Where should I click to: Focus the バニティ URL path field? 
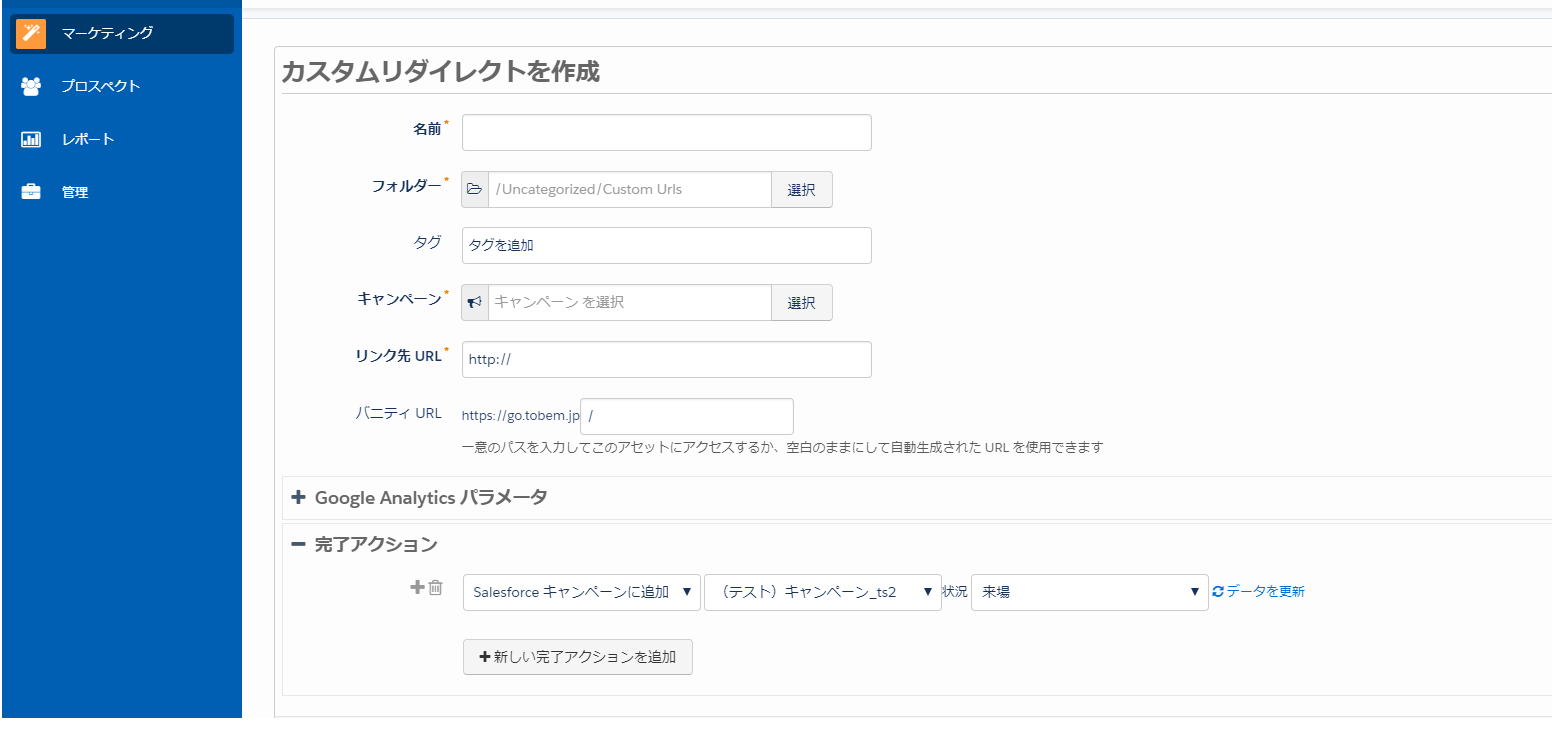tap(687, 416)
